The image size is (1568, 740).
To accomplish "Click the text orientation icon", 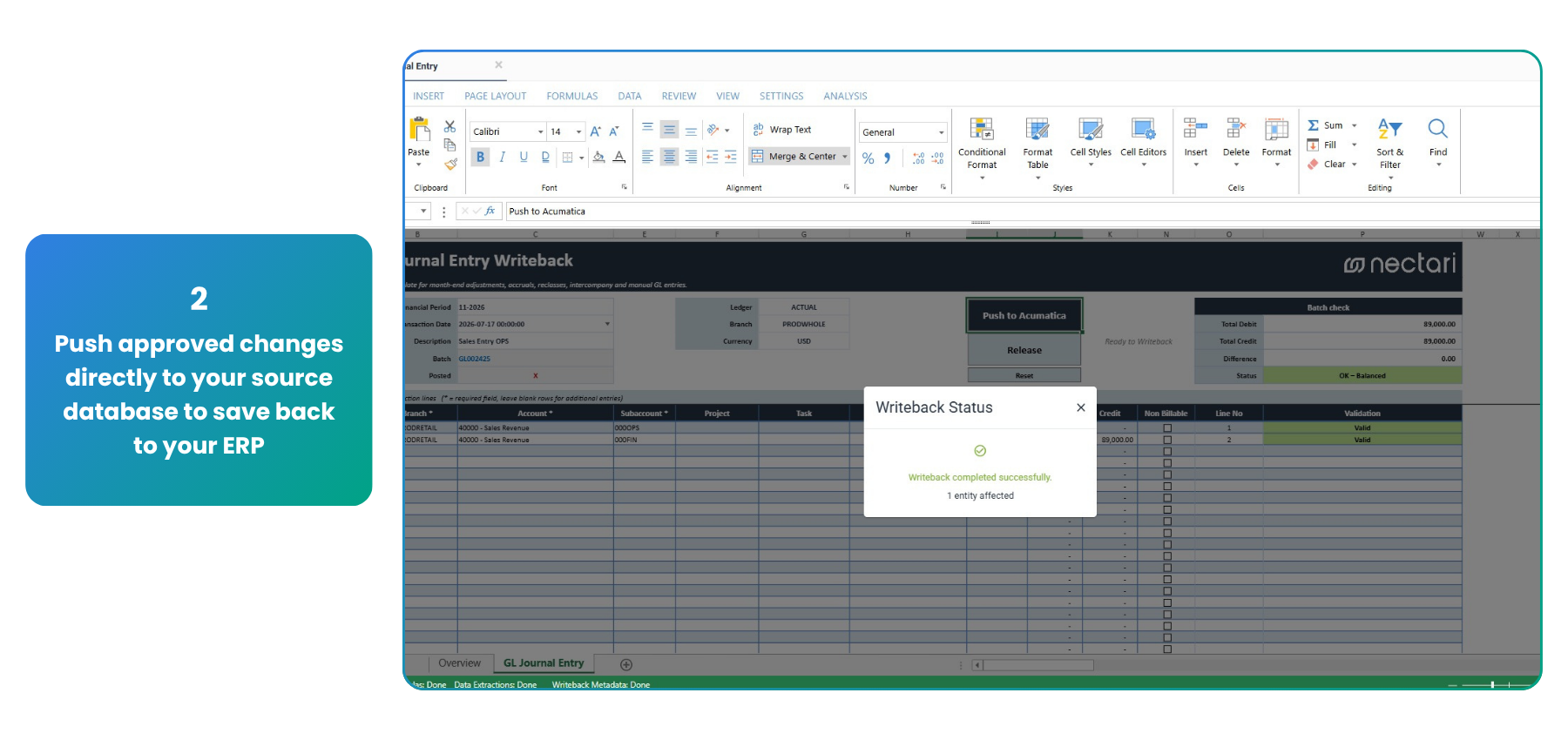I will [713, 130].
